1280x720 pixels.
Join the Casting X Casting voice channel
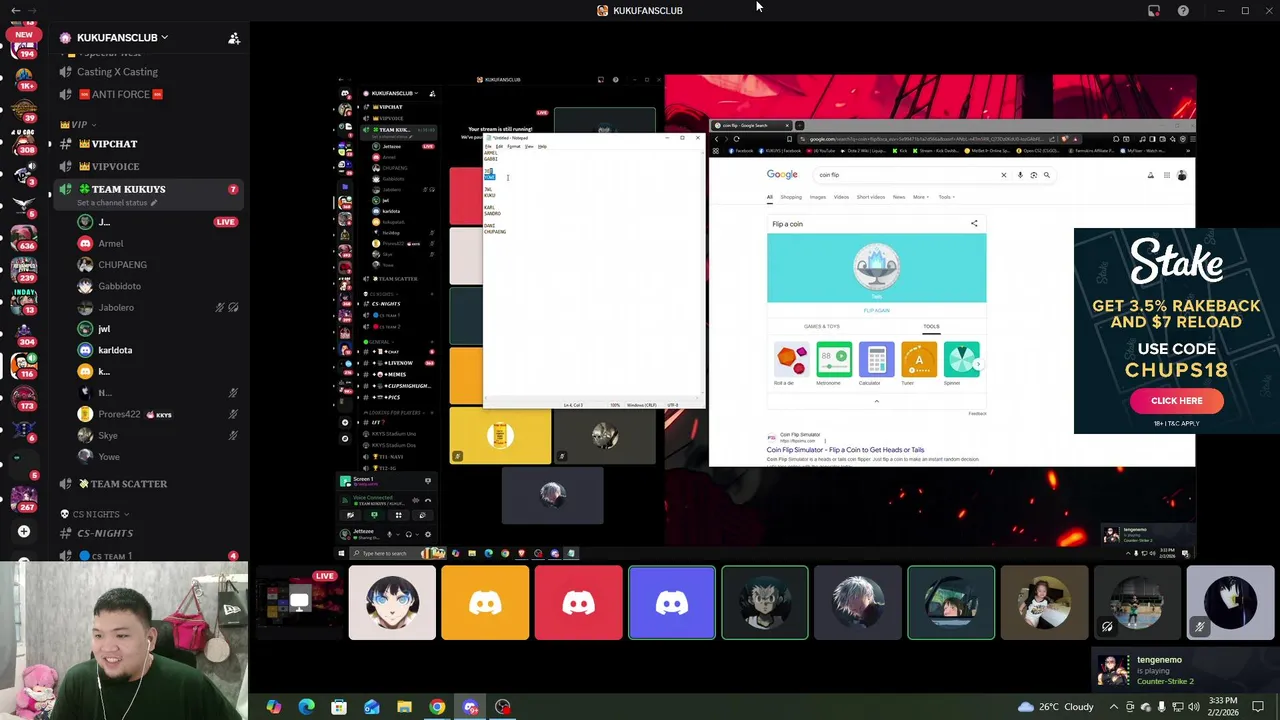coord(117,72)
